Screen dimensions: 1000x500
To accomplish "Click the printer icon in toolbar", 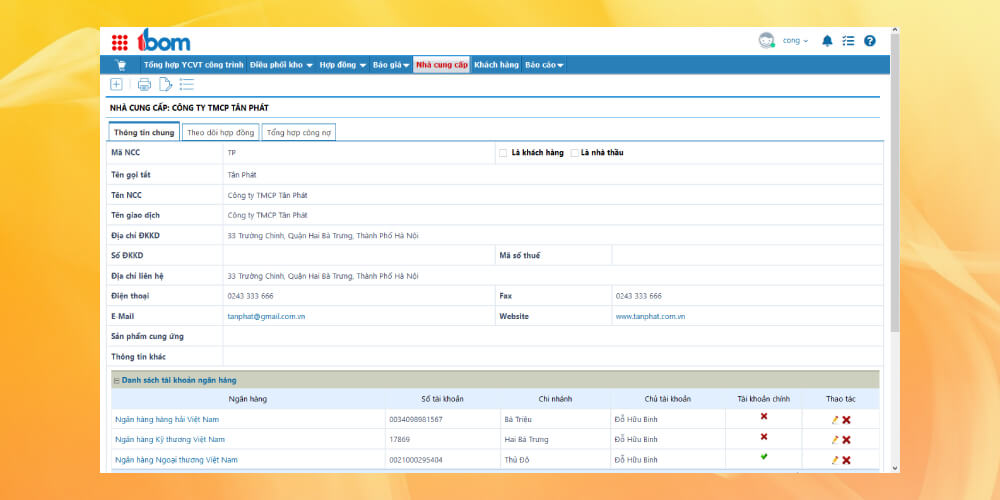I will 144,85.
